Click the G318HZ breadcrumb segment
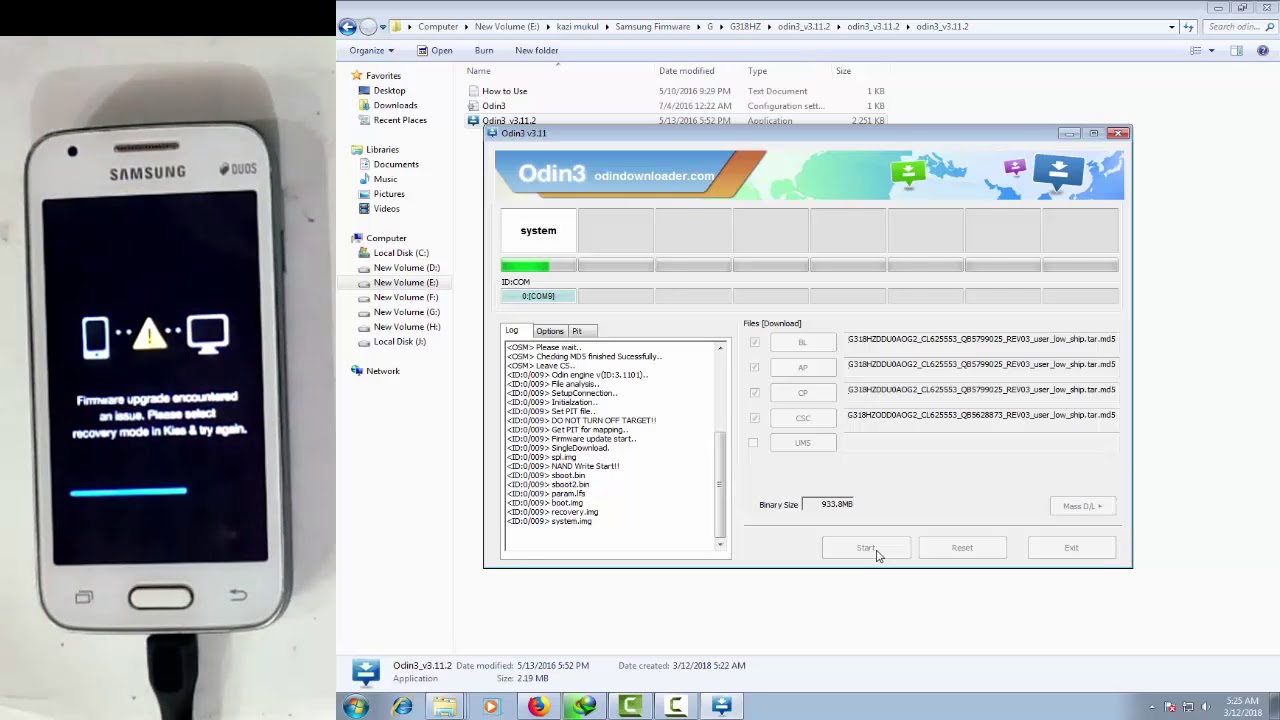Viewport: 1280px width, 720px height. coord(745,27)
